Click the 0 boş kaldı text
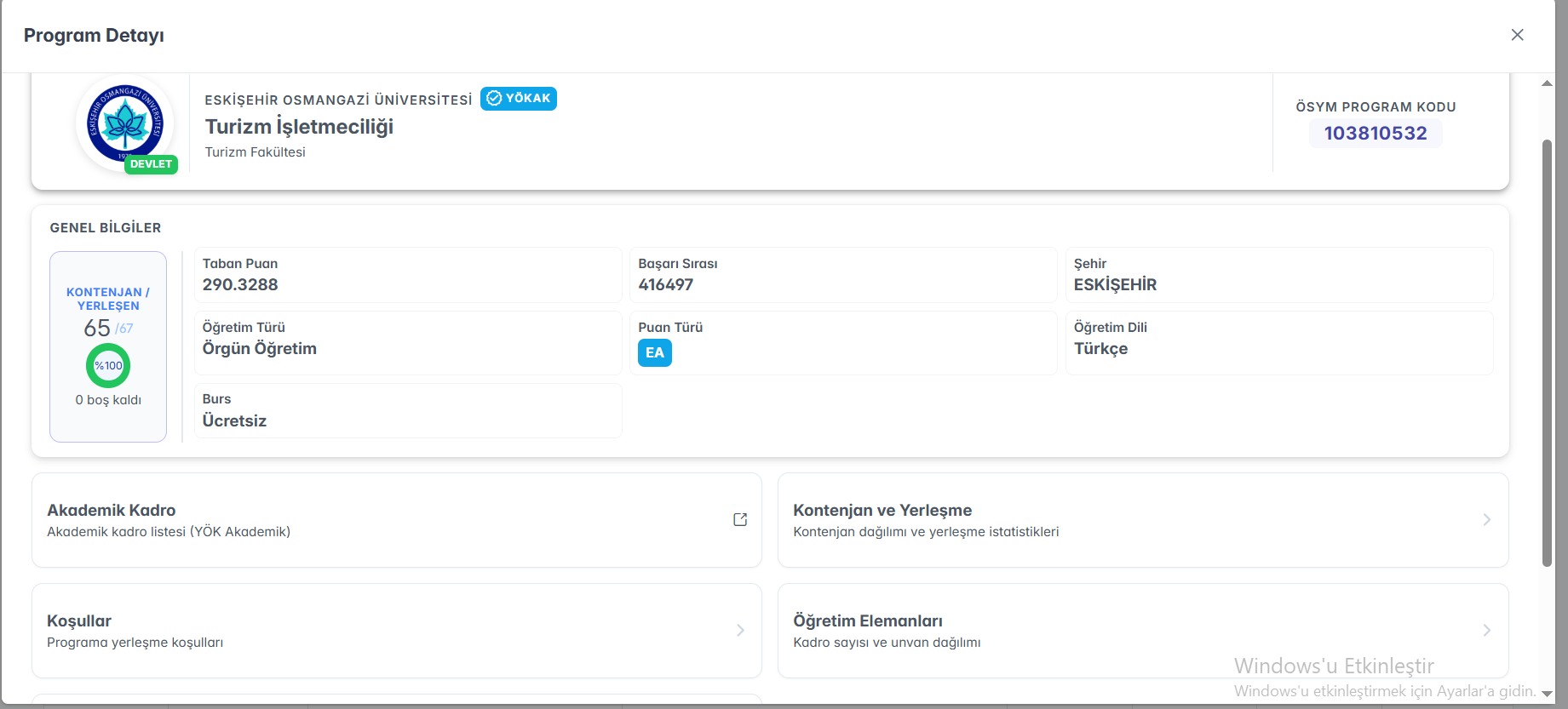Image resolution: width=1568 pixels, height=709 pixels. [x=108, y=400]
